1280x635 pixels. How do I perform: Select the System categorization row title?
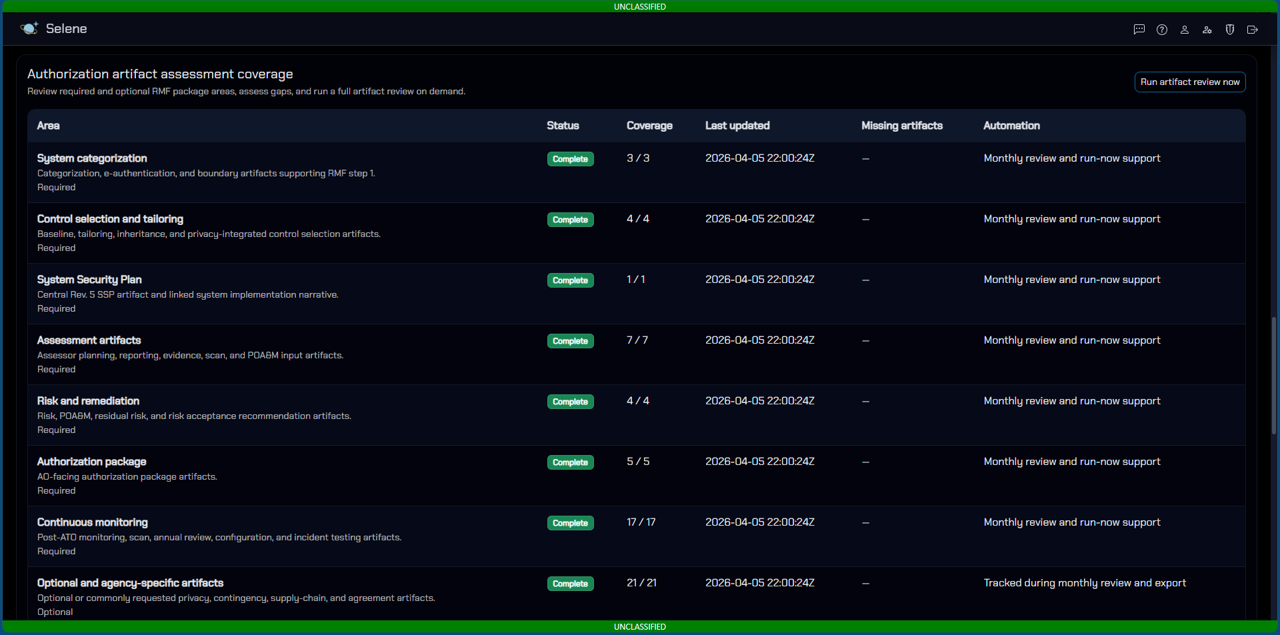92,158
